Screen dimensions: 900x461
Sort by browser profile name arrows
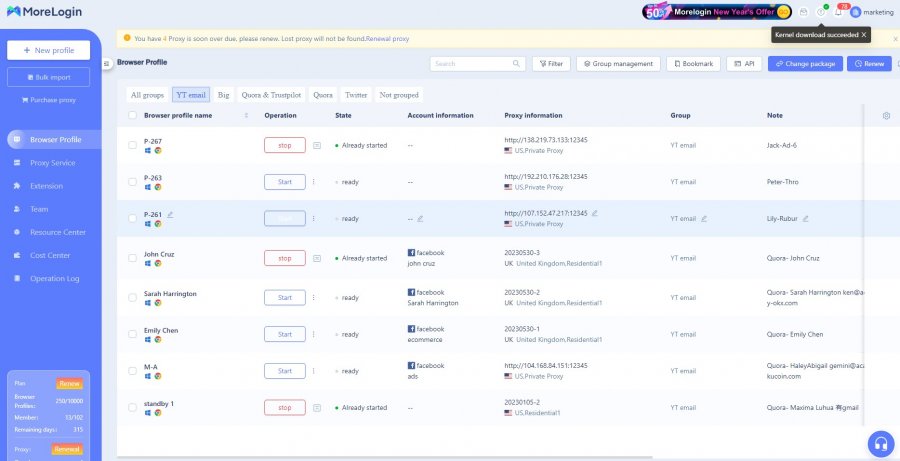(246, 115)
